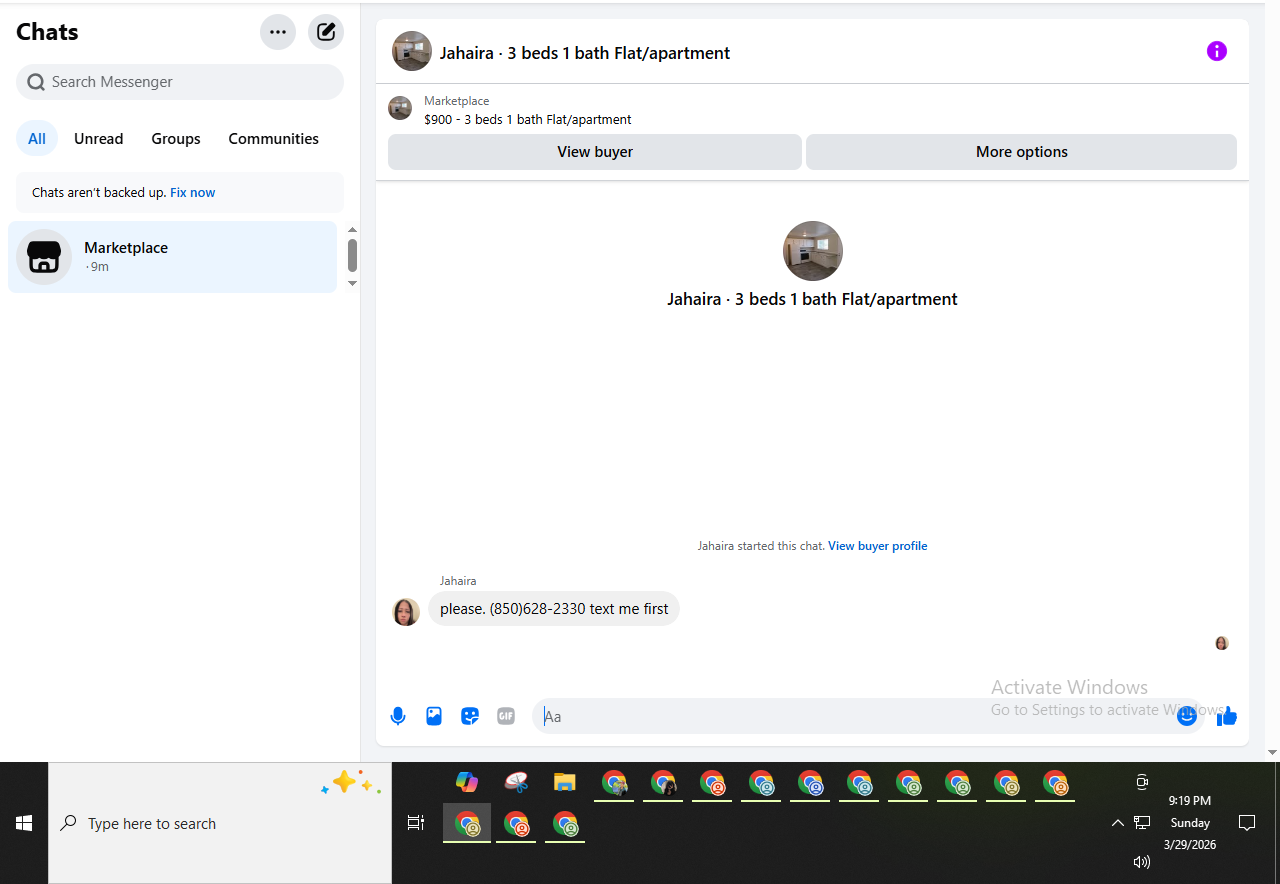Open the network status tray icon

(1142, 823)
